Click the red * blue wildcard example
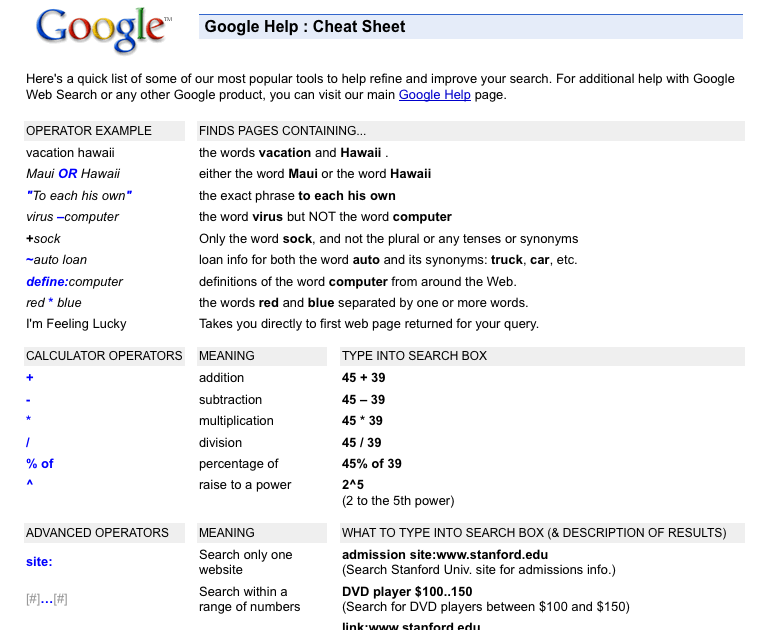 [54, 303]
